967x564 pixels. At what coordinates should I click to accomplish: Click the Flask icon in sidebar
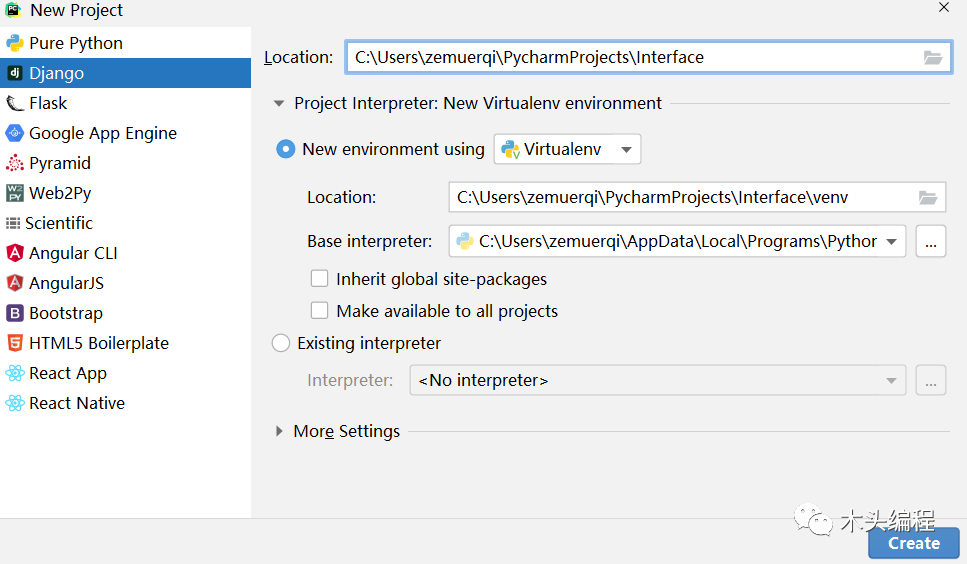coord(14,103)
